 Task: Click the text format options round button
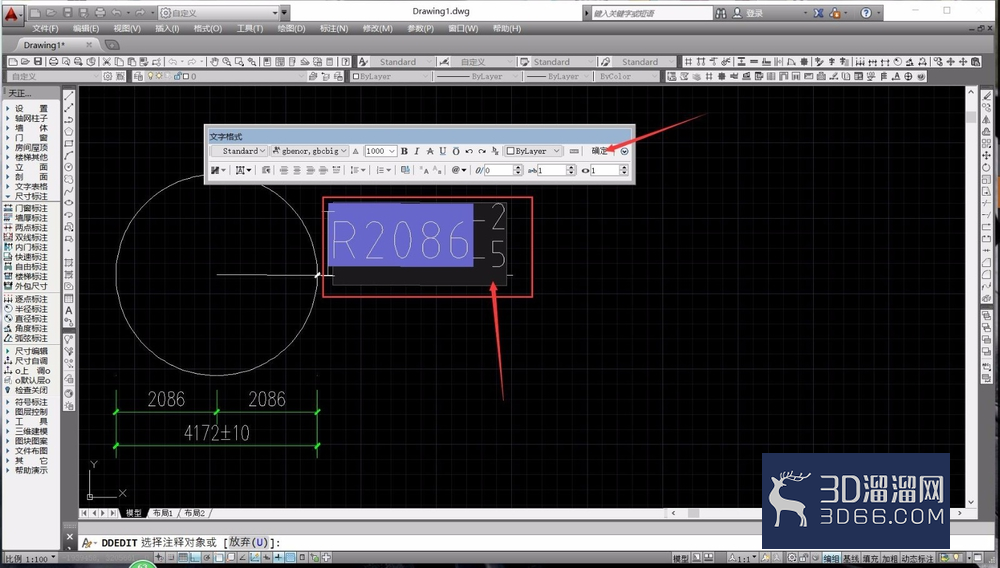624,151
